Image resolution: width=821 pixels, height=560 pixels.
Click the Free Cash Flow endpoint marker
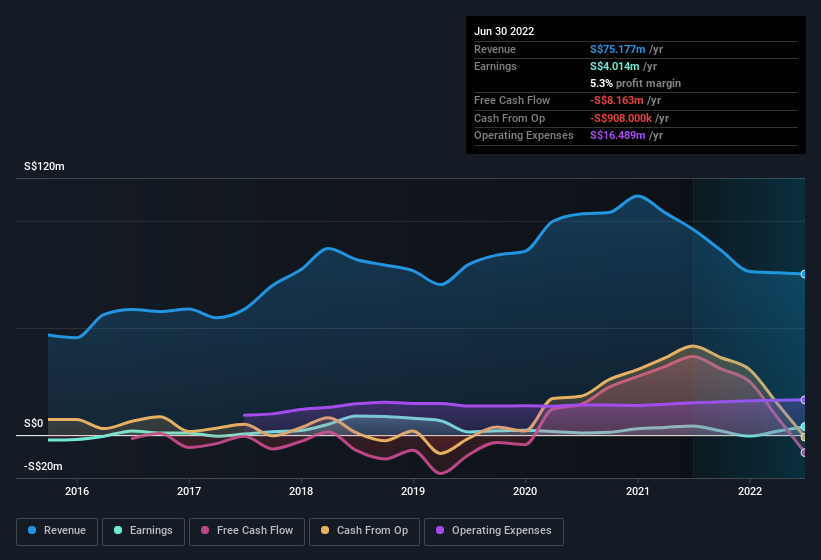tap(804, 453)
